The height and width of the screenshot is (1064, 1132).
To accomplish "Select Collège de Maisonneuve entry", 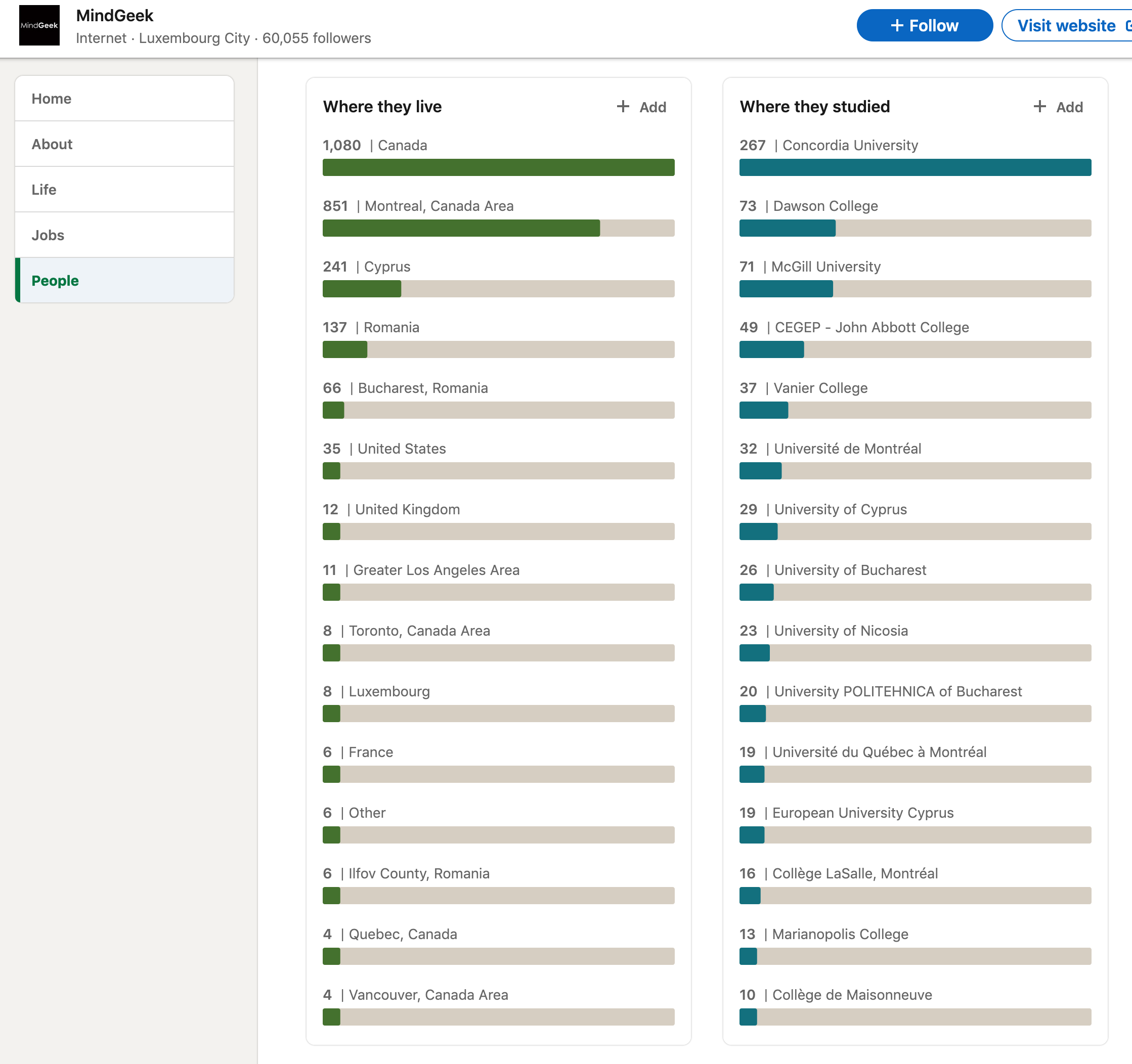I will [x=915, y=1006].
